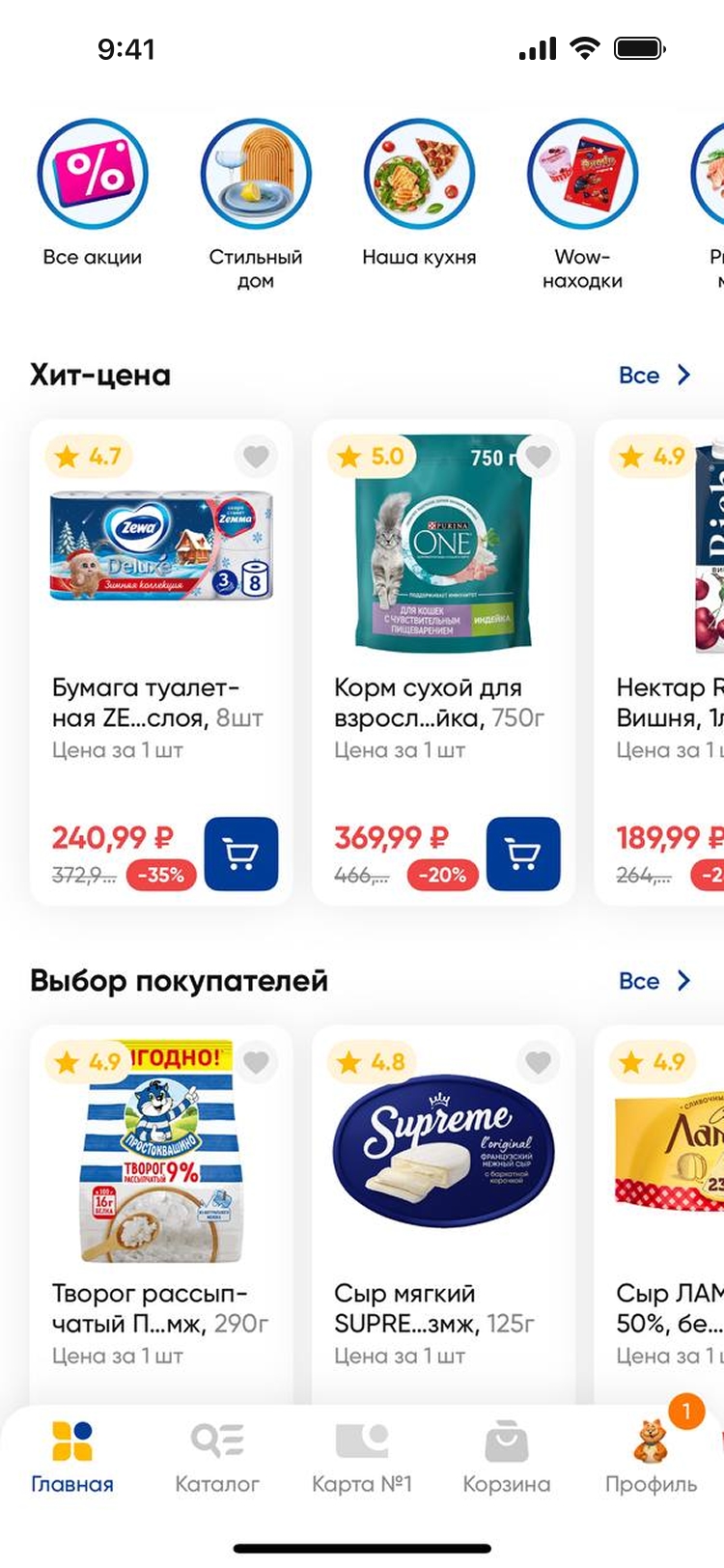Image resolution: width=724 pixels, height=1568 pixels.
Task: Open the Wow-находки category circle
Action: tap(582, 175)
